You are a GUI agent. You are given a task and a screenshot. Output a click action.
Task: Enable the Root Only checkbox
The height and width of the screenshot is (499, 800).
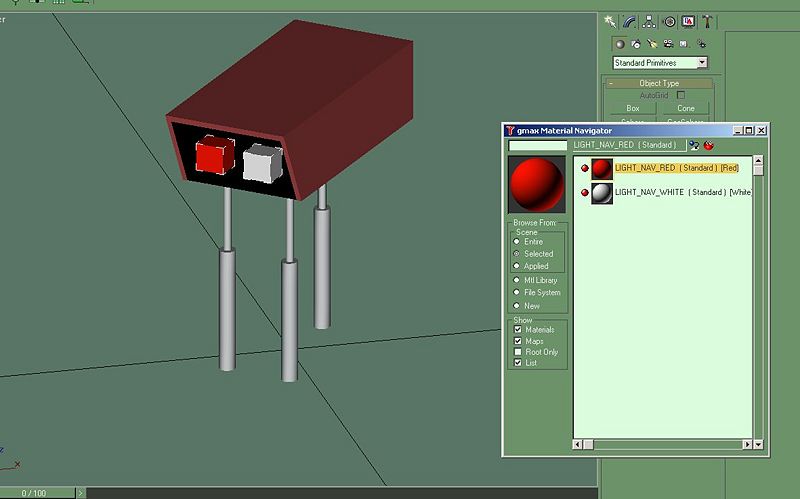pyautogui.click(x=517, y=352)
